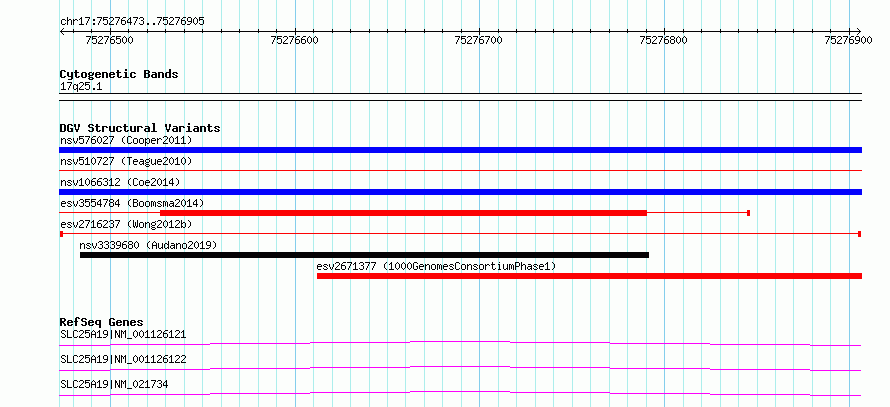Screen dimensions: 890x407
Task: Click the chr17:75276473..75276905 region label
Action: (x=132, y=22)
